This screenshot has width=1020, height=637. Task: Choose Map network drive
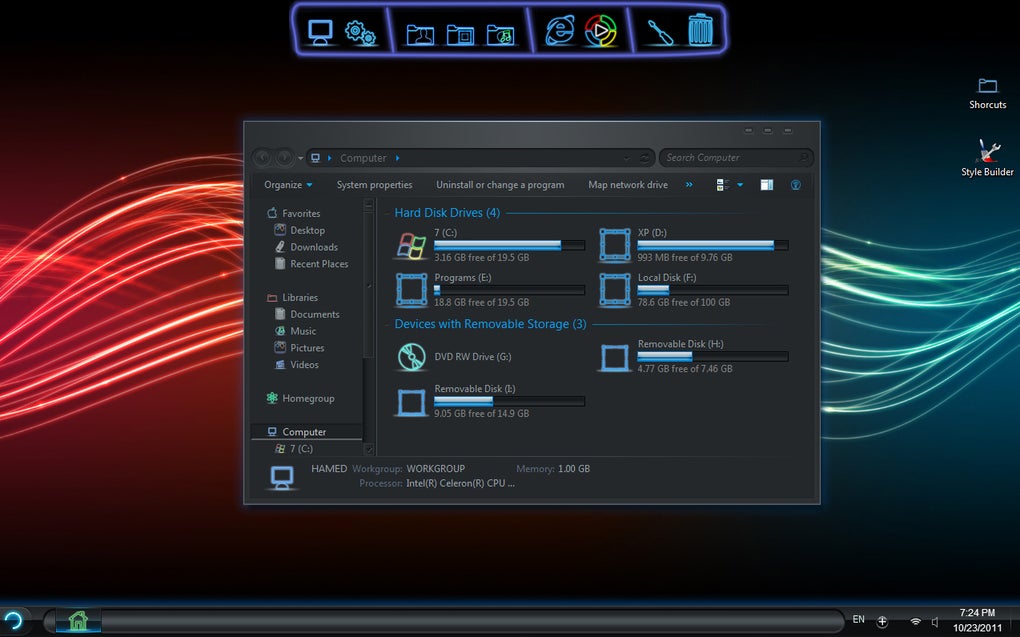point(628,185)
